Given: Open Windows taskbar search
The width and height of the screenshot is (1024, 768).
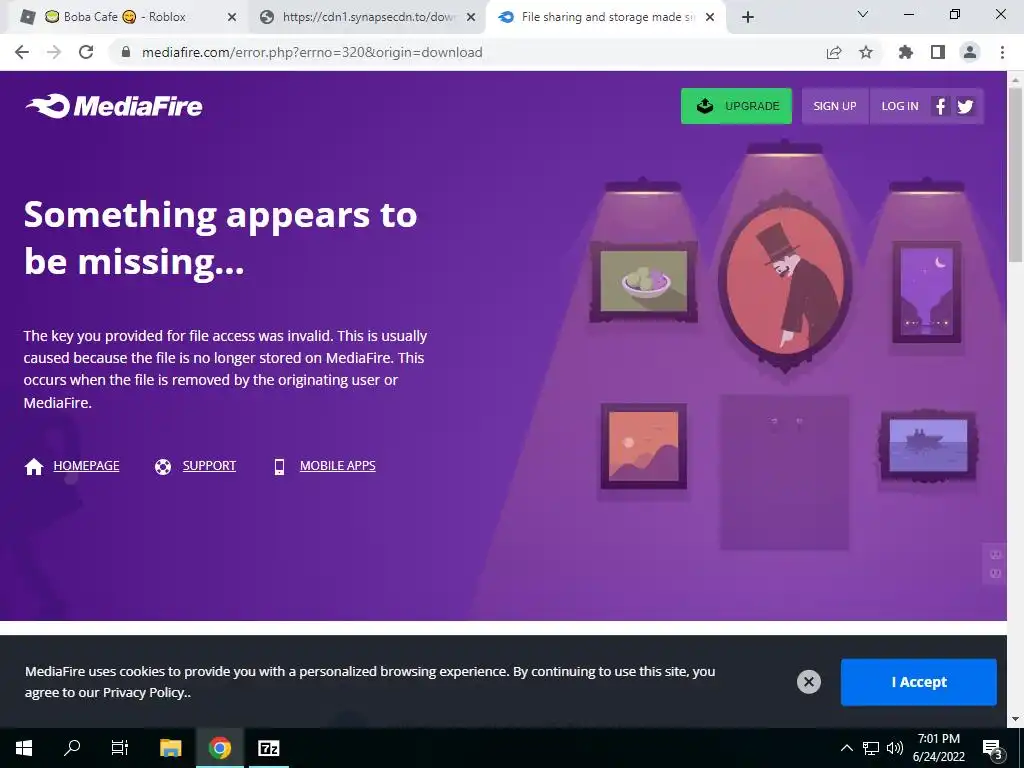Looking at the screenshot, I should (72, 748).
